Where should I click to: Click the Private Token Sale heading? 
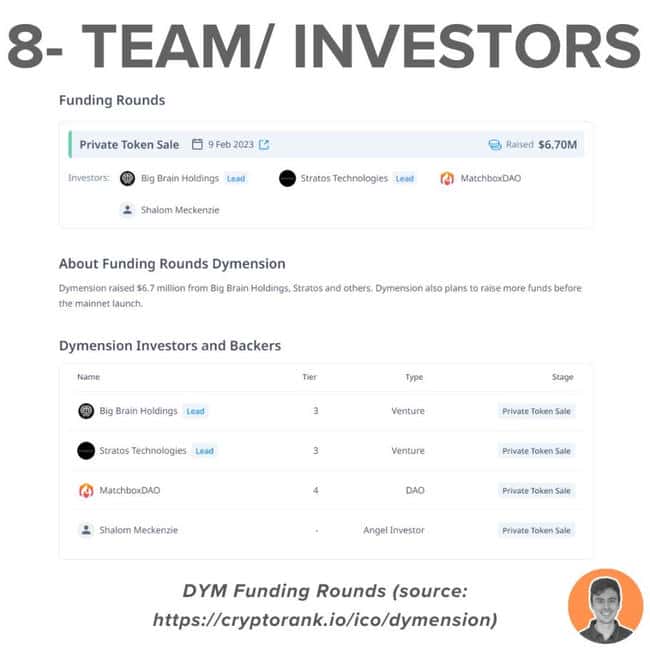129,145
